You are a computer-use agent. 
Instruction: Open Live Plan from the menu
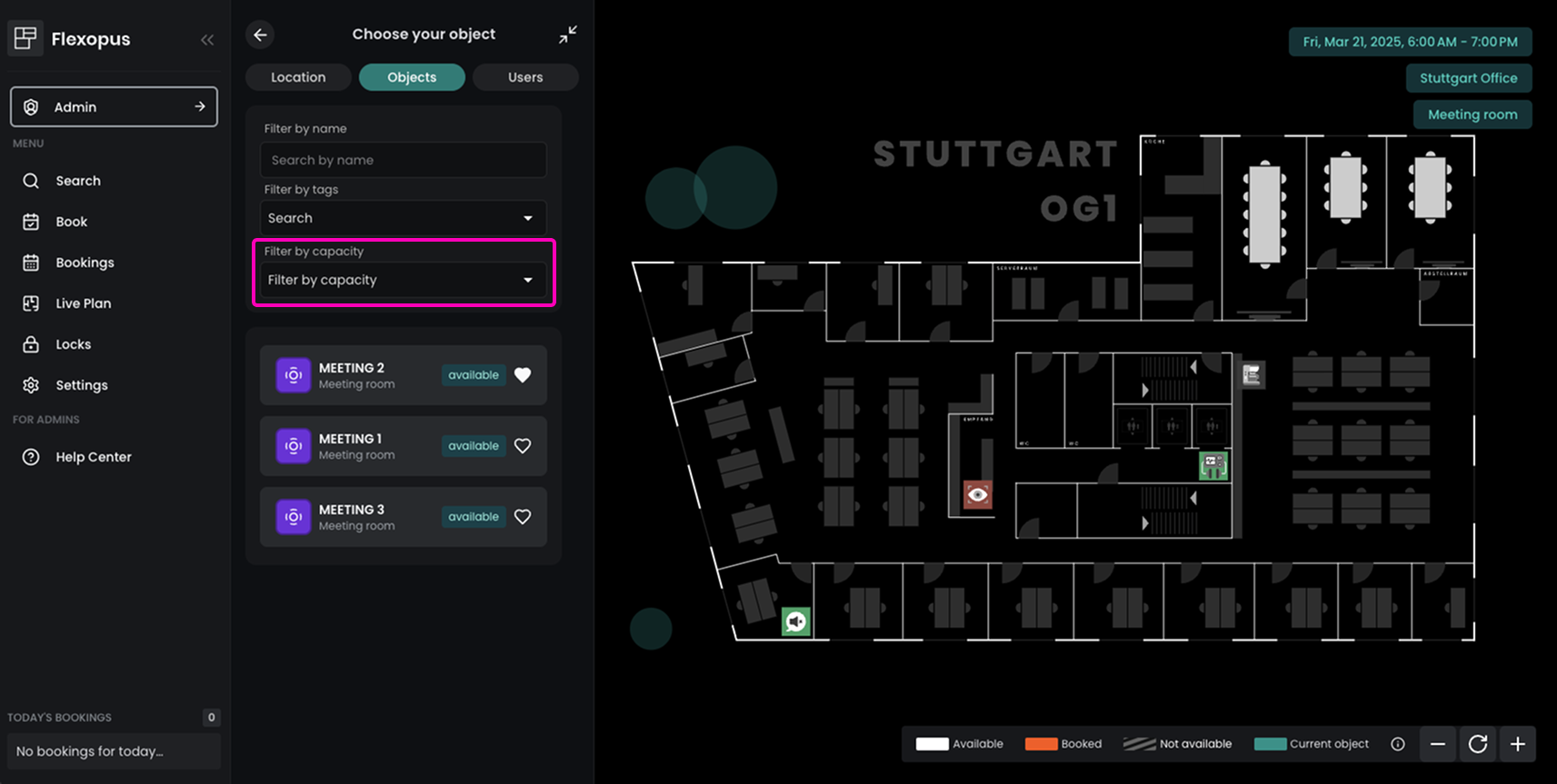(83, 303)
